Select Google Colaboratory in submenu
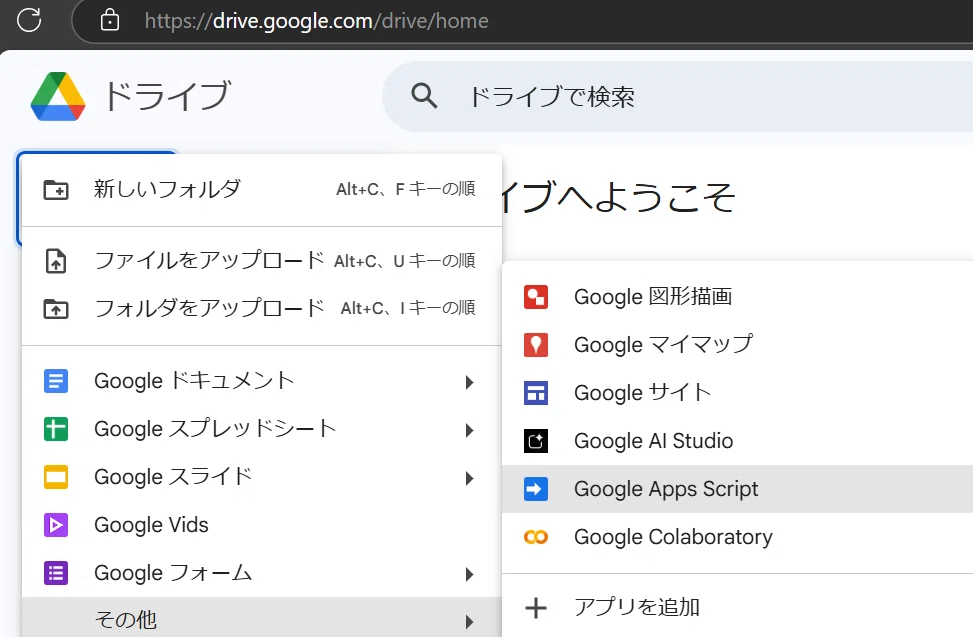Viewport: 973px width, 637px height. click(x=737, y=537)
